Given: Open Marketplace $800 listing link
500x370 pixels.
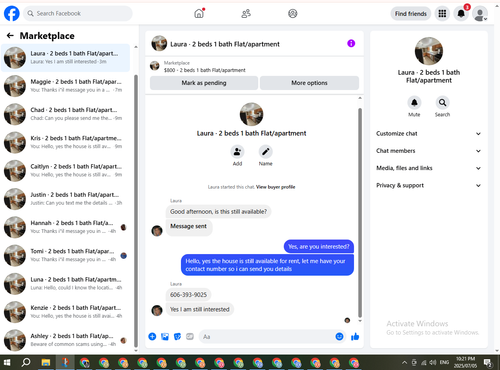Looking at the screenshot, I should [x=204, y=70].
